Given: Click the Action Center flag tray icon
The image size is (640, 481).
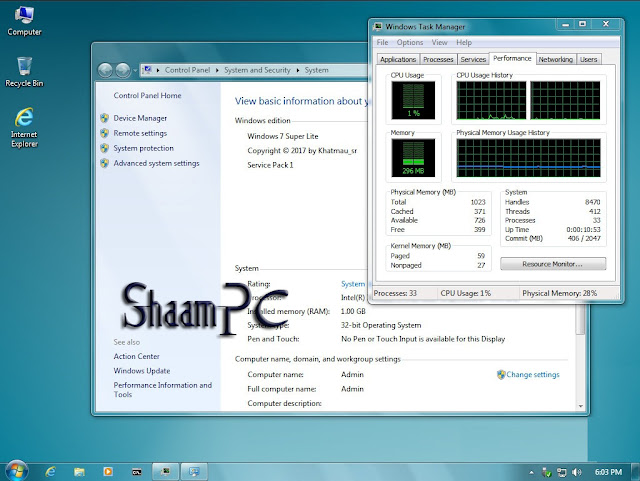Looking at the screenshot, I should click(x=547, y=472).
